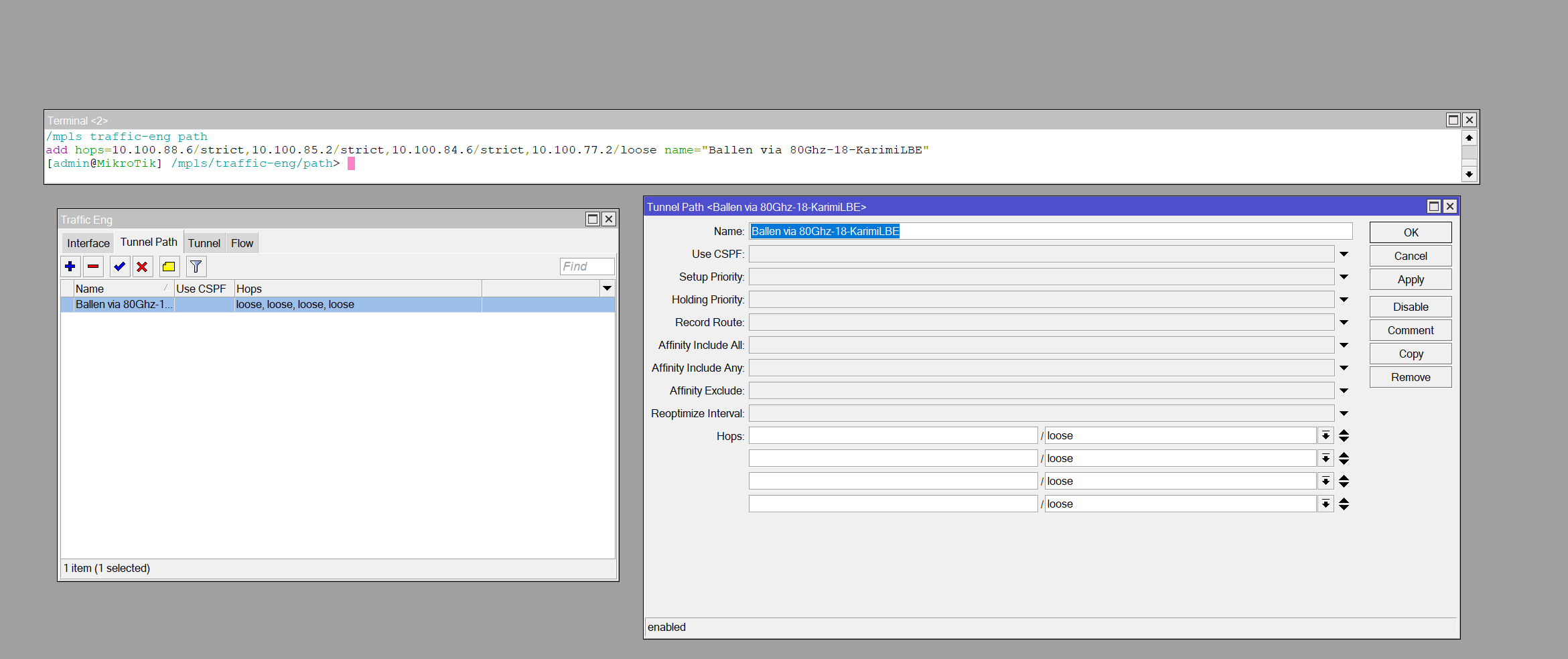Click the third Hops address field
1568x659 pixels.
(893, 482)
